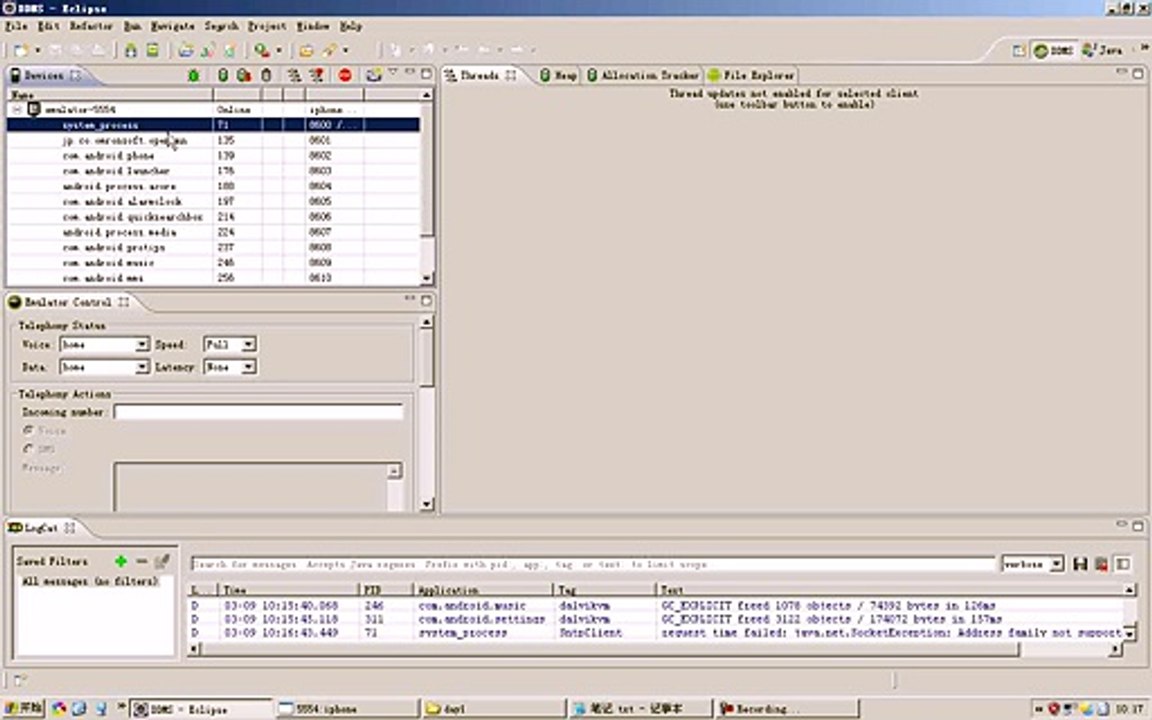
Task: Select the system_process row
Action: pyautogui.click(x=213, y=125)
